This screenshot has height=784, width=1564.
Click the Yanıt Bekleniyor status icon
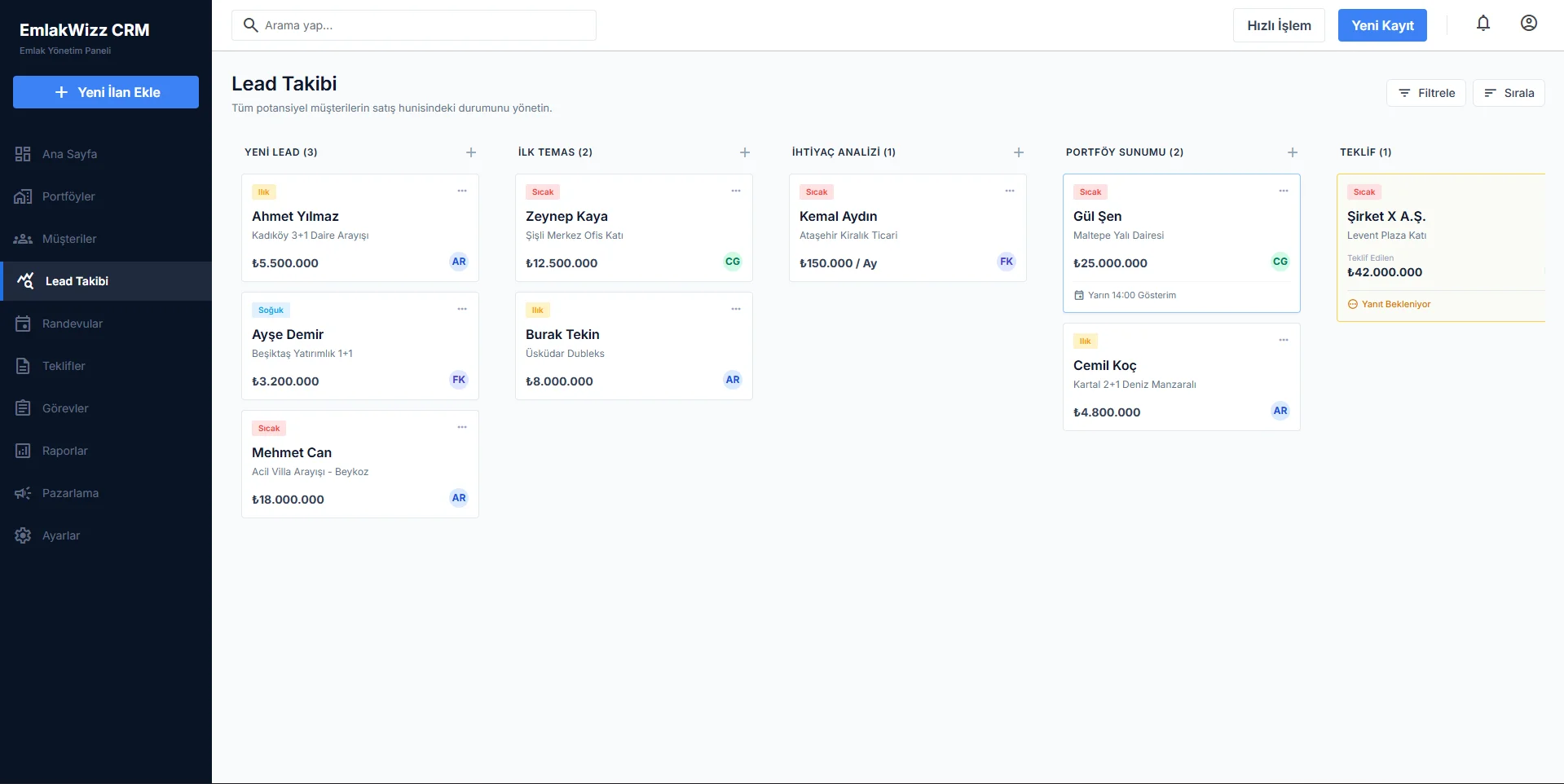tap(1353, 304)
